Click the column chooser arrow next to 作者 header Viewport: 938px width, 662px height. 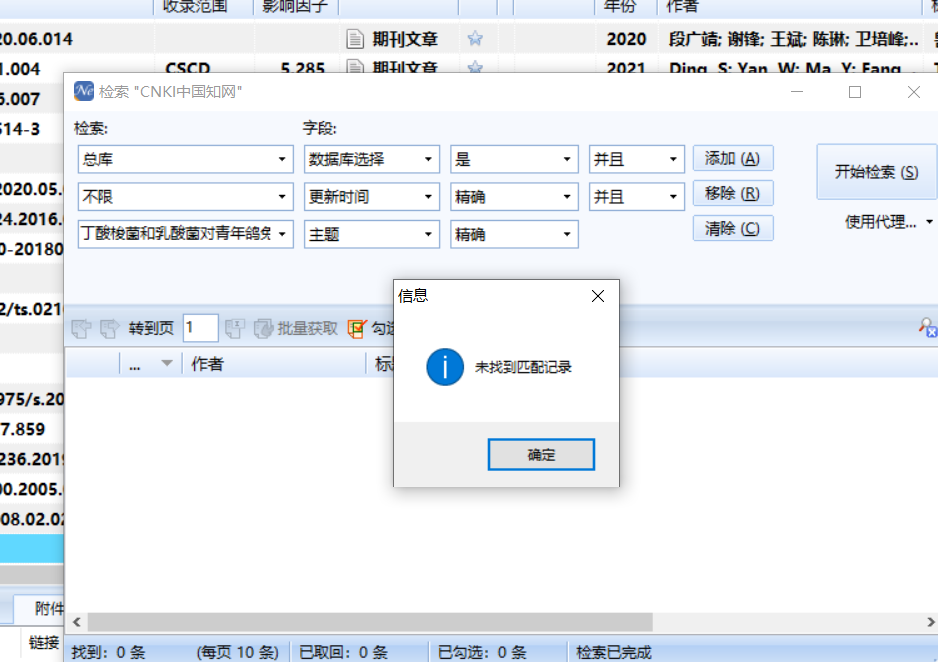click(167, 364)
